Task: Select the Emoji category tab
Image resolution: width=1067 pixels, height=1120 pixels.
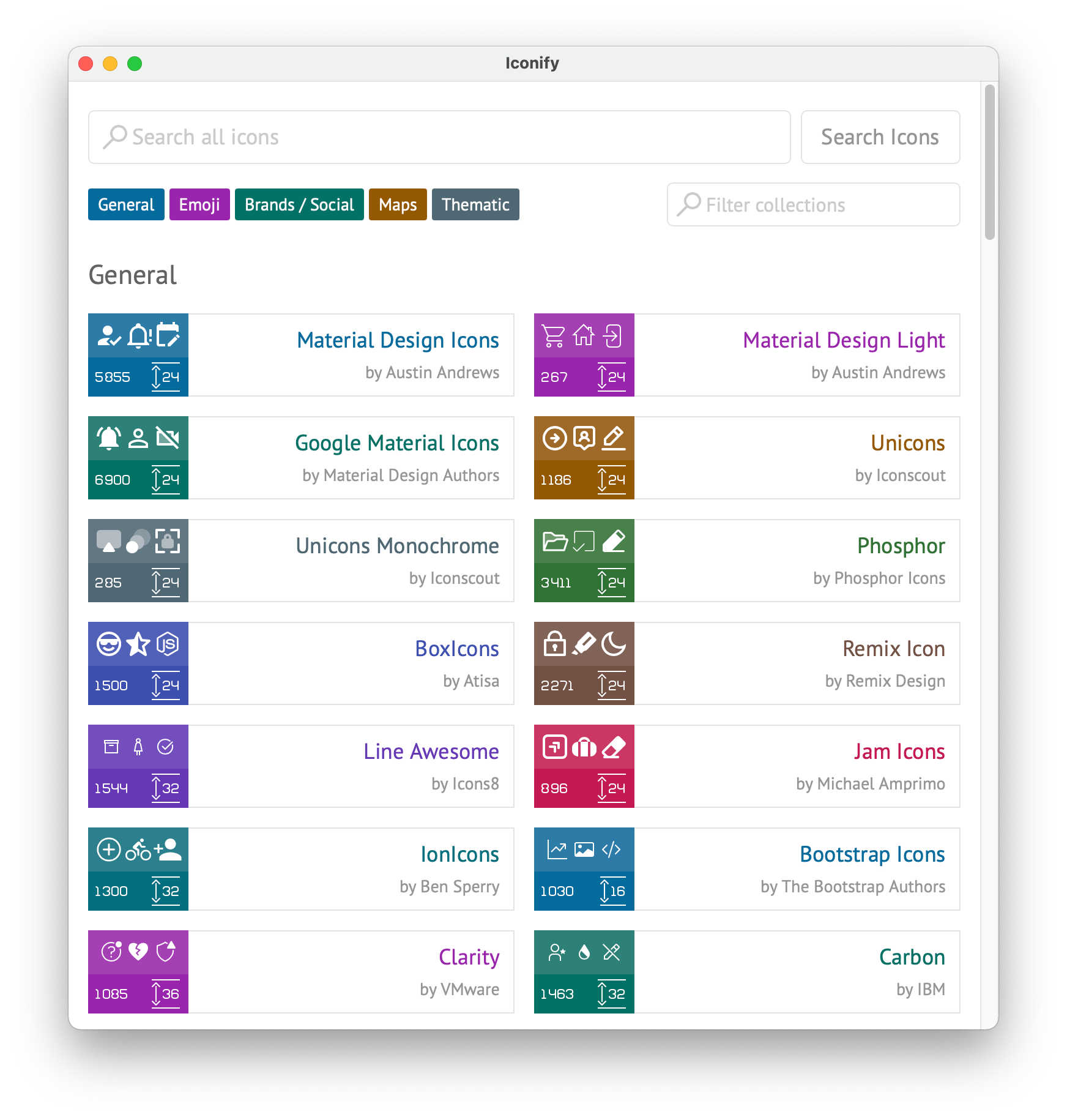Action: coord(199,204)
